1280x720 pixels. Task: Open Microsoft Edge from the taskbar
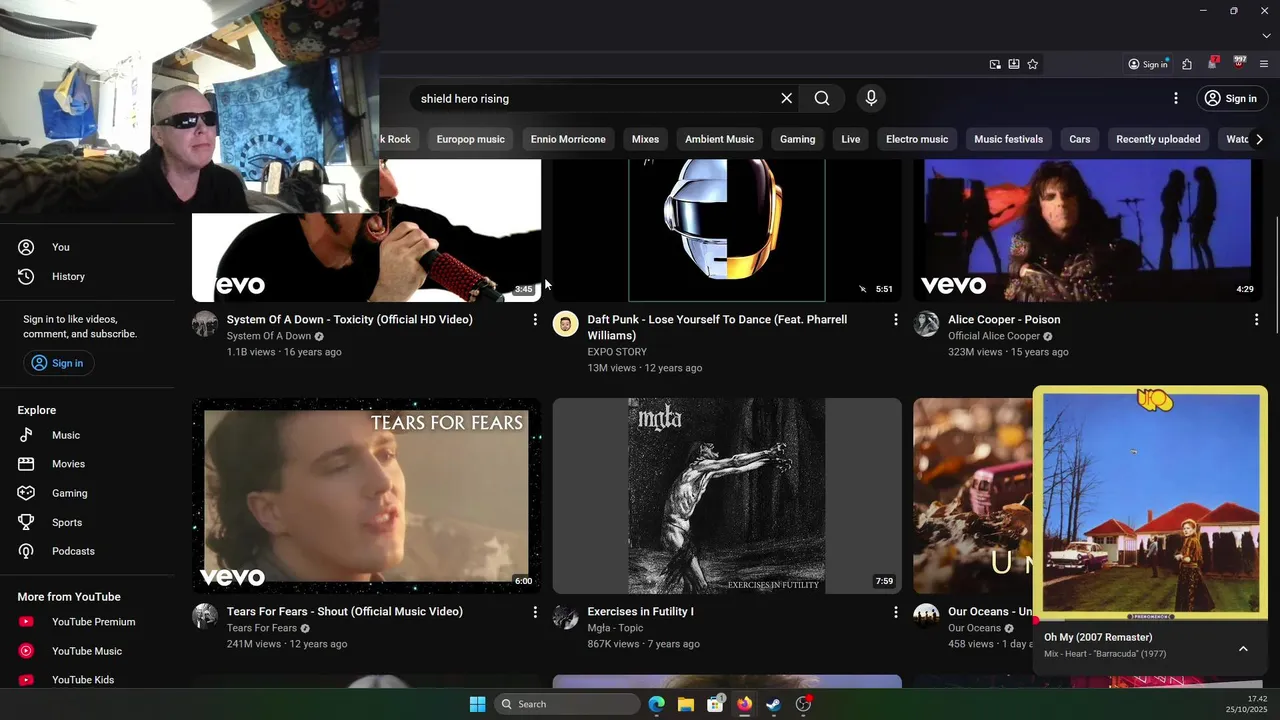pyautogui.click(x=656, y=704)
